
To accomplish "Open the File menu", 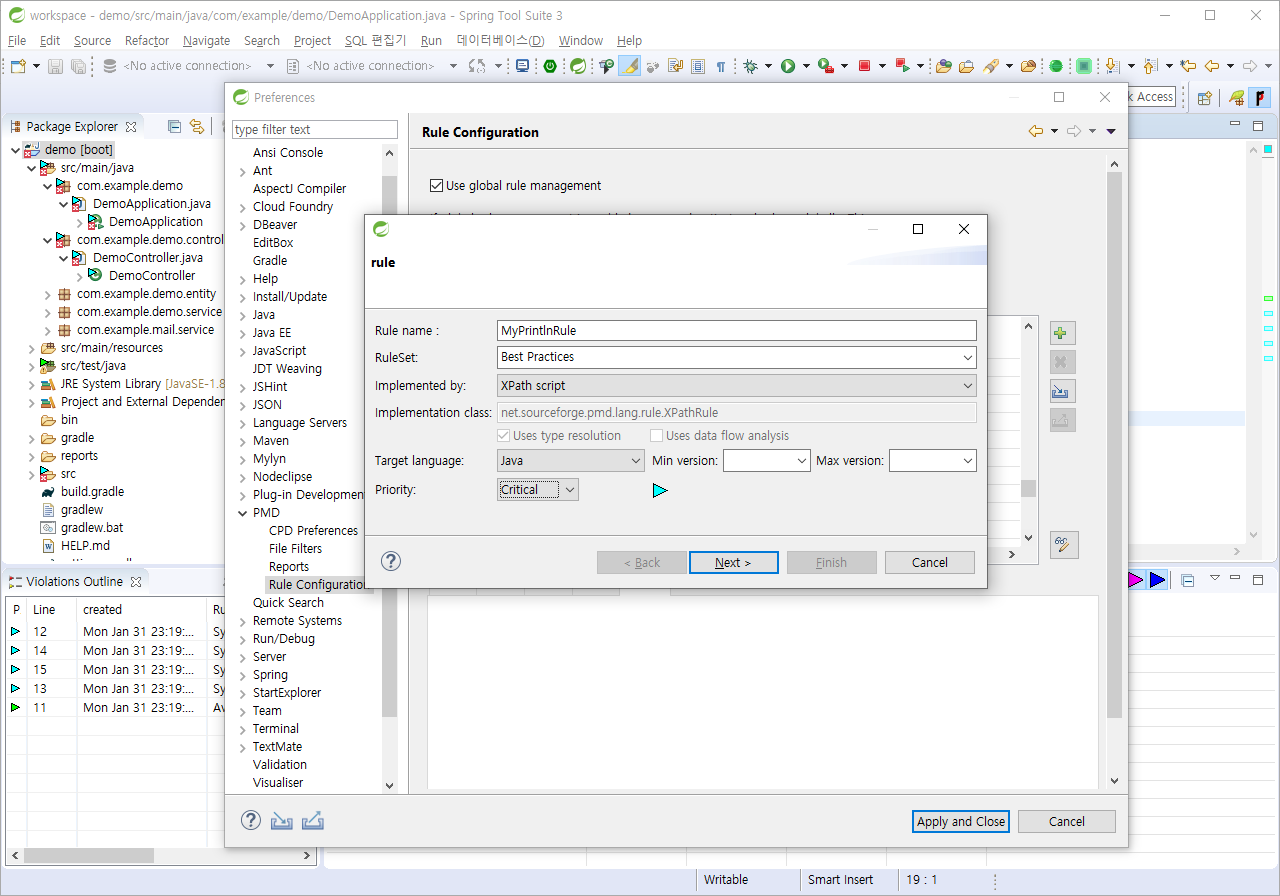I will click(17, 40).
